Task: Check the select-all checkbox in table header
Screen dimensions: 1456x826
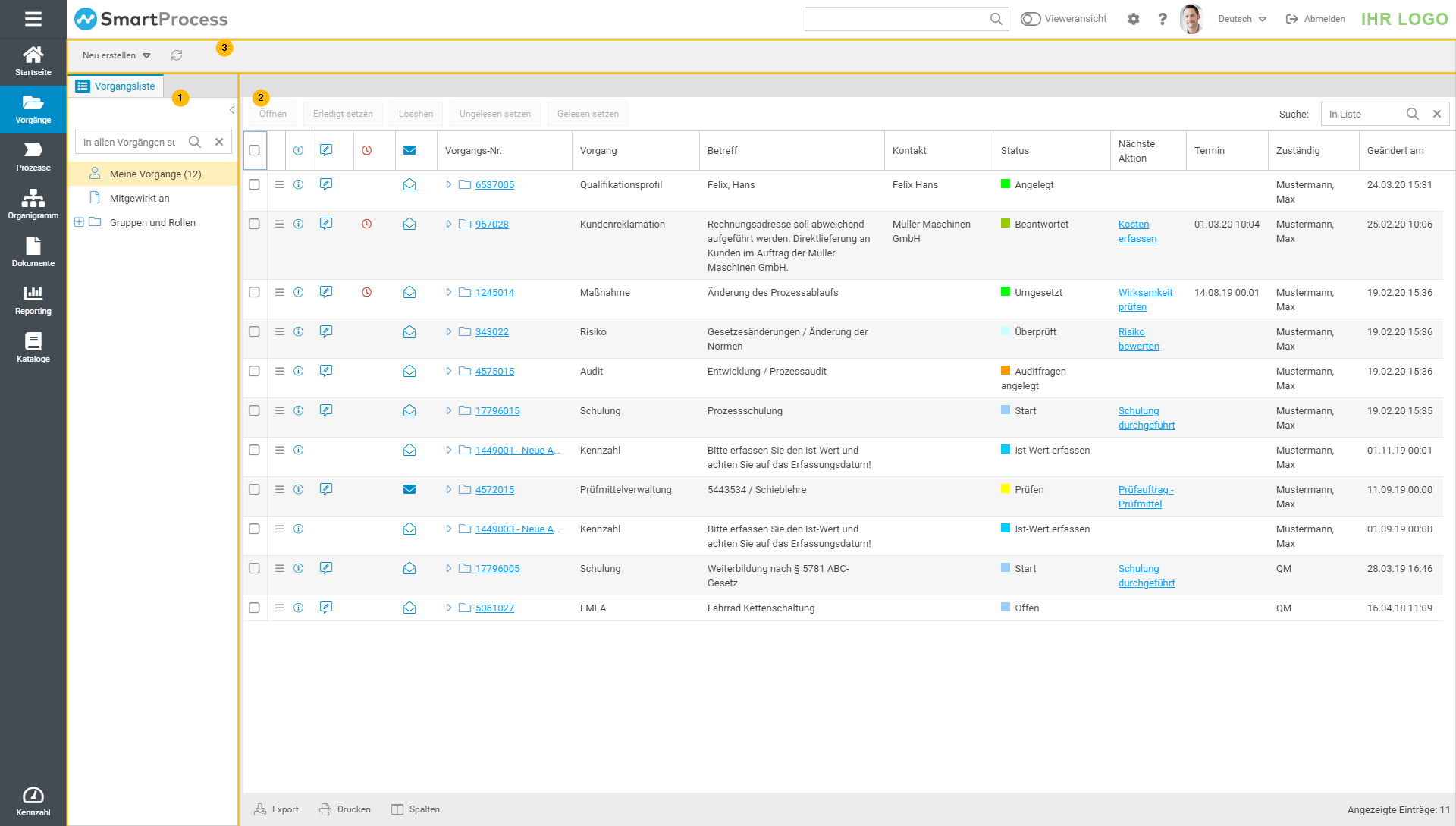Action: point(254,151)
